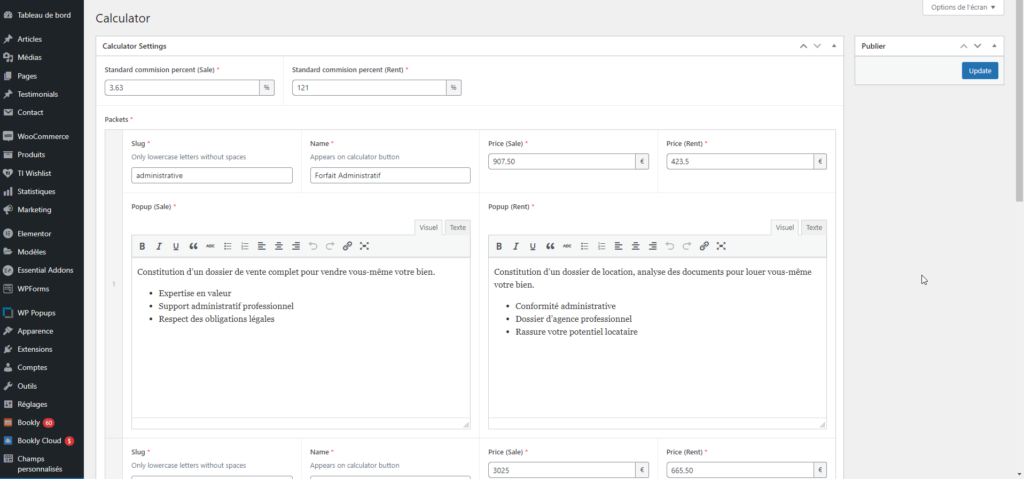
Task: Apply strikethrough in Popup (Sale) editor
Action: (x=210, y=246)
